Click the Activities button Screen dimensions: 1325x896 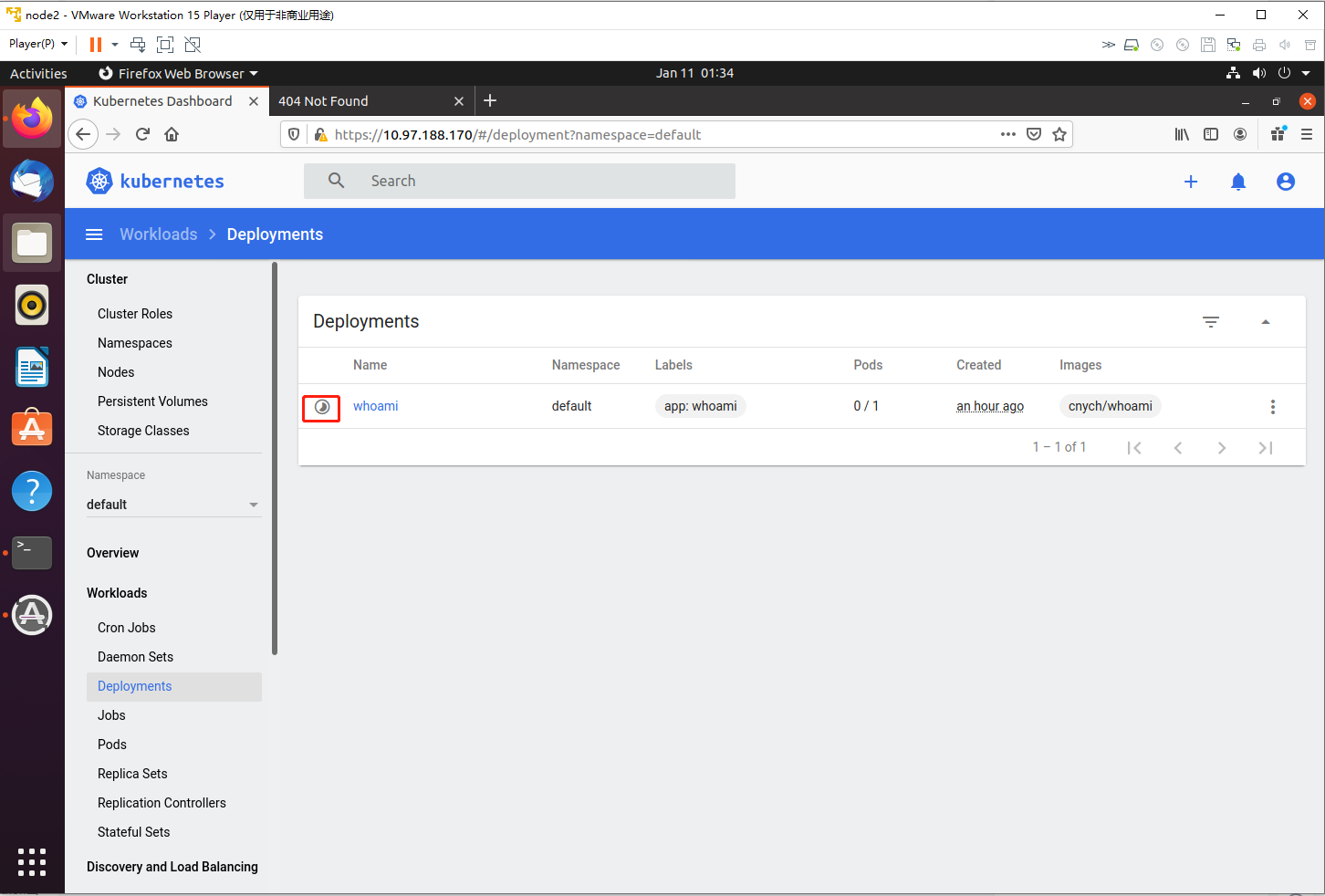[38, 73]
